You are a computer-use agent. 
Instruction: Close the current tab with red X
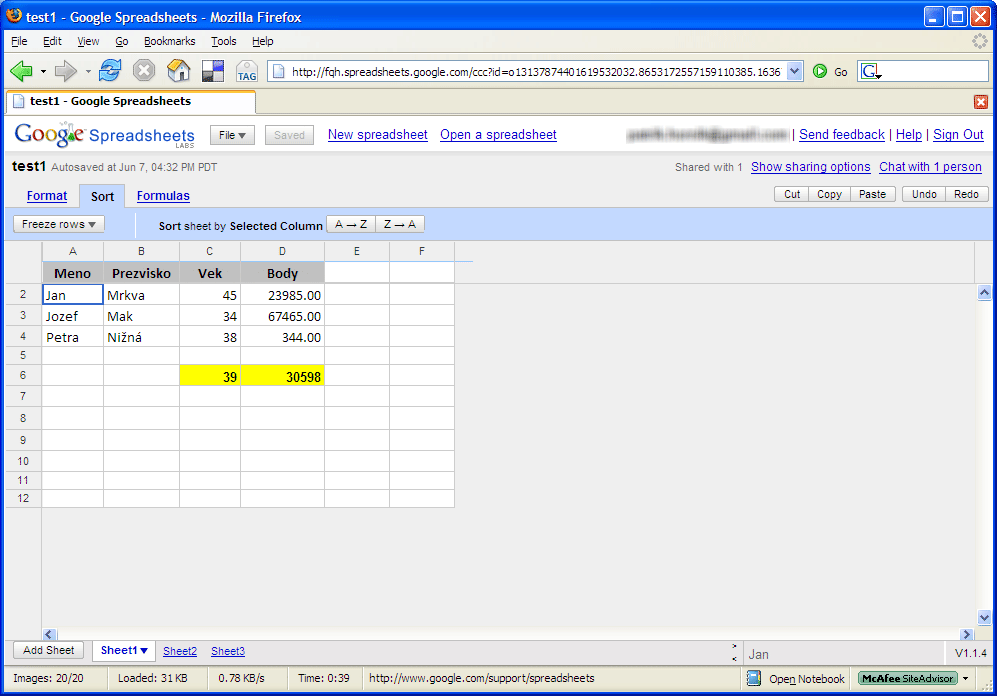point(980,102)
